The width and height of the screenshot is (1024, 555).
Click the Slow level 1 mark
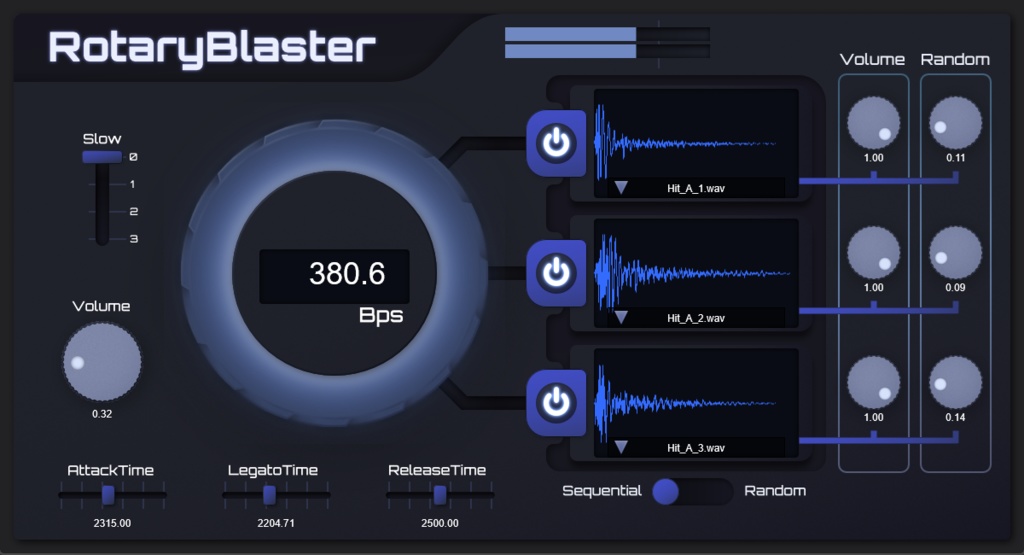(133, 184)
